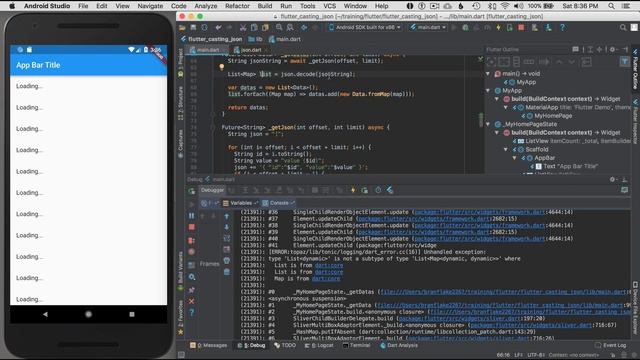This screenshot has height=360, width=640.
Task: Click the green Debug bug icon in main toolbar
Action: [465, 27]
